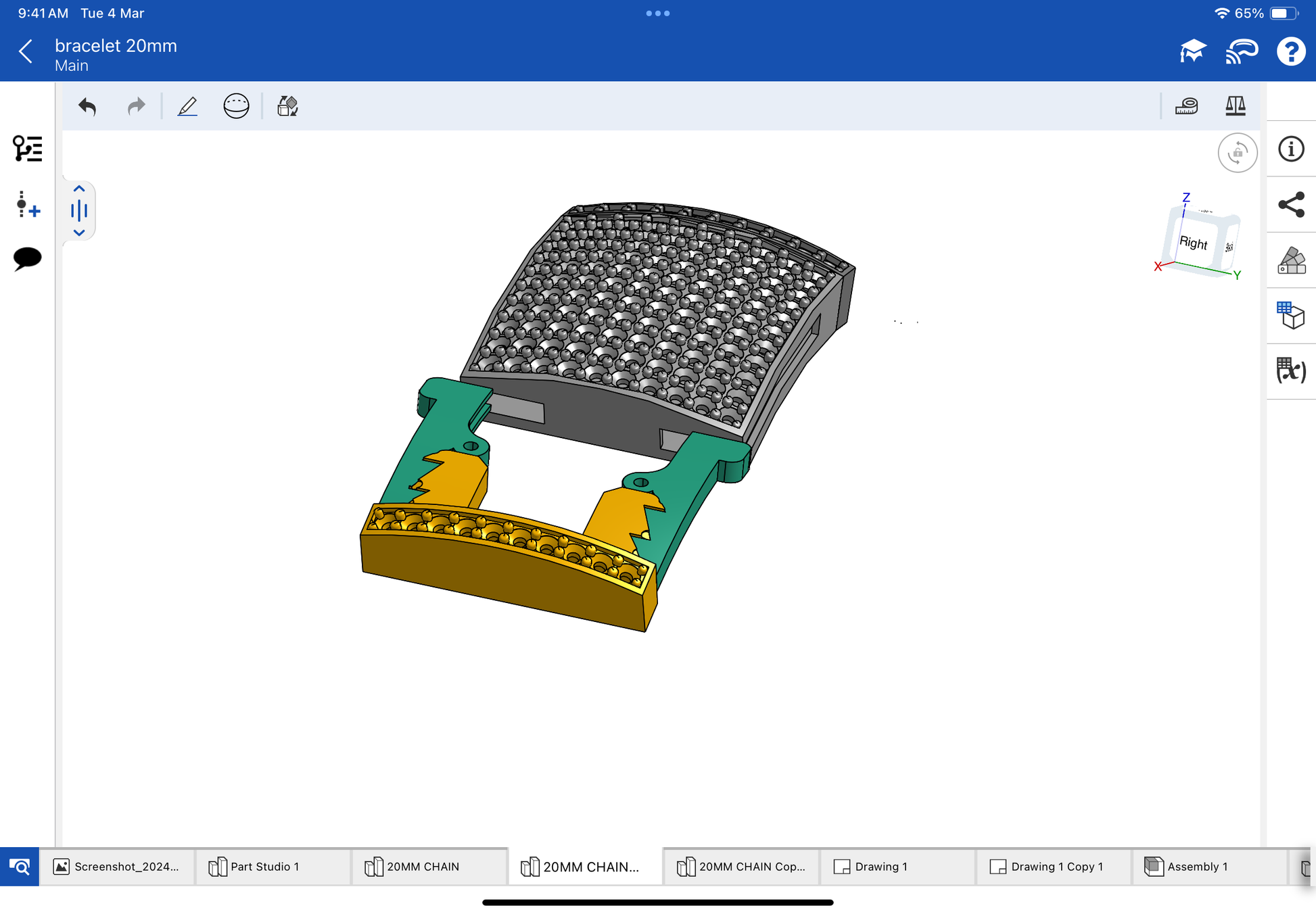The image size is (1316, 914).
Task: Toggle the rotation lock button
Action: [1237, 153]
